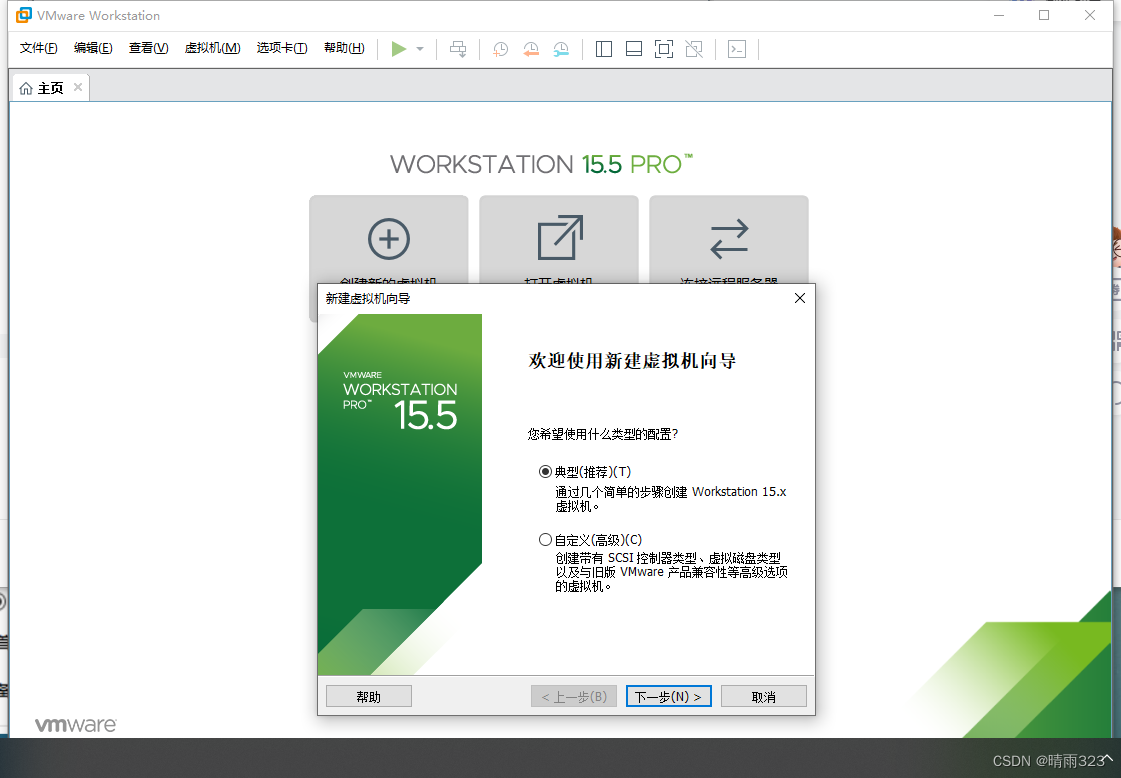
Task: Toggle the library sidebar view icon
Action: [603, 49]
